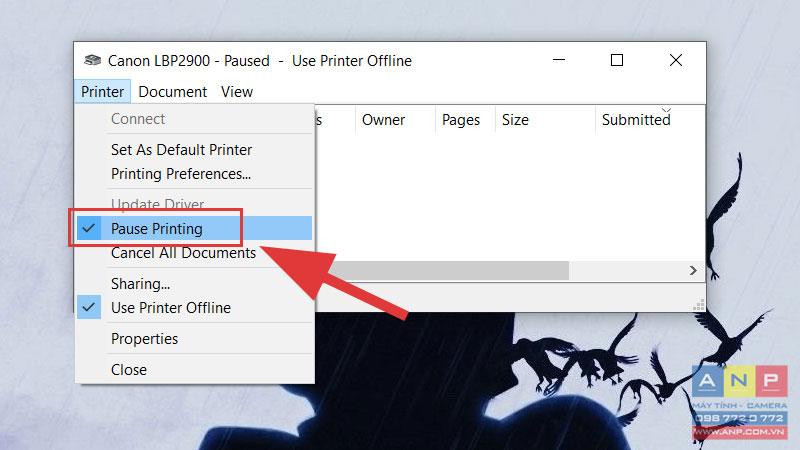This screenshot has width=800, height=450.
Task: Open Printing Preferences...
Action: tap(194, 174)
